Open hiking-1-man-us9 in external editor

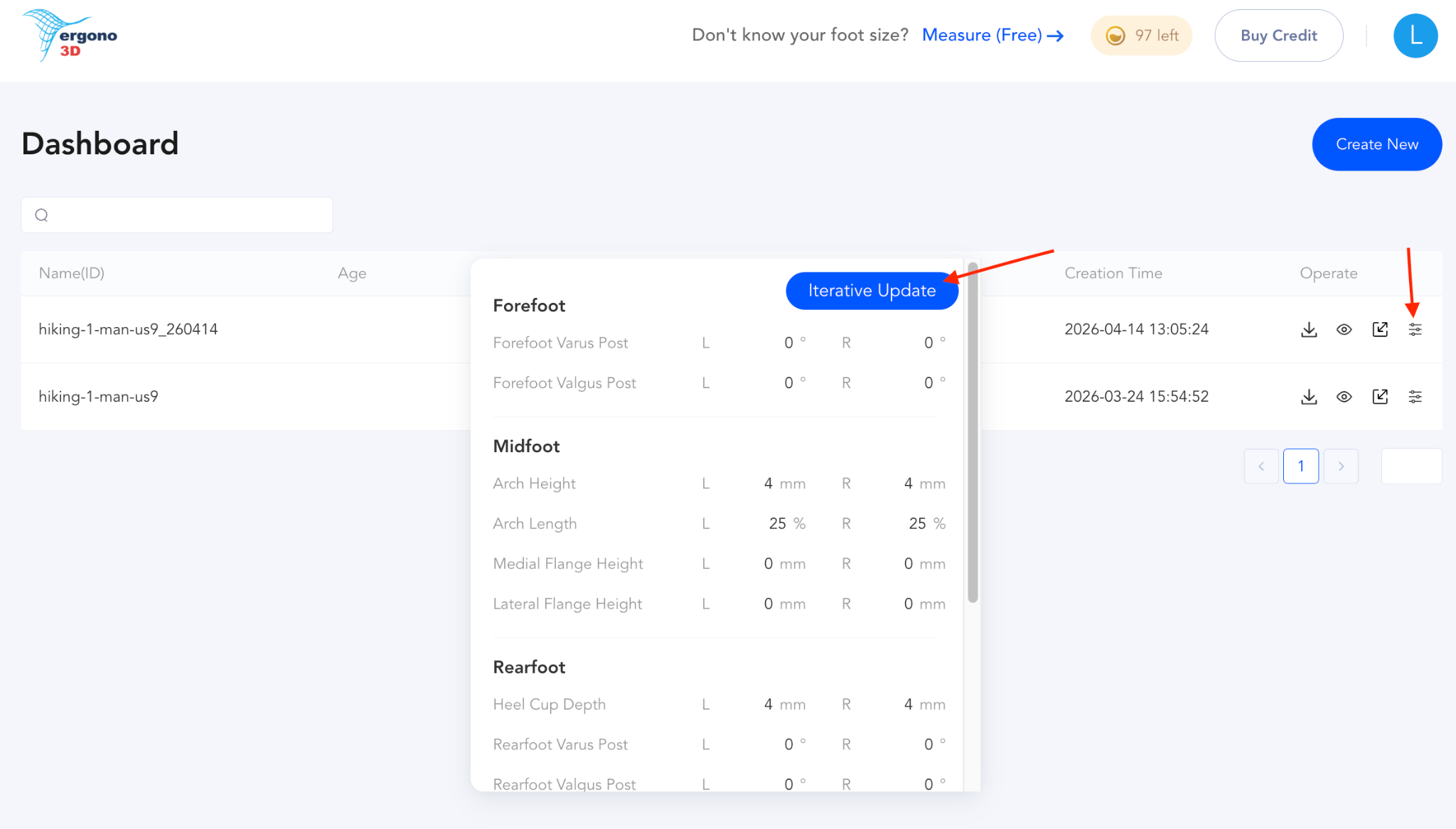[x=1379, y=396]
